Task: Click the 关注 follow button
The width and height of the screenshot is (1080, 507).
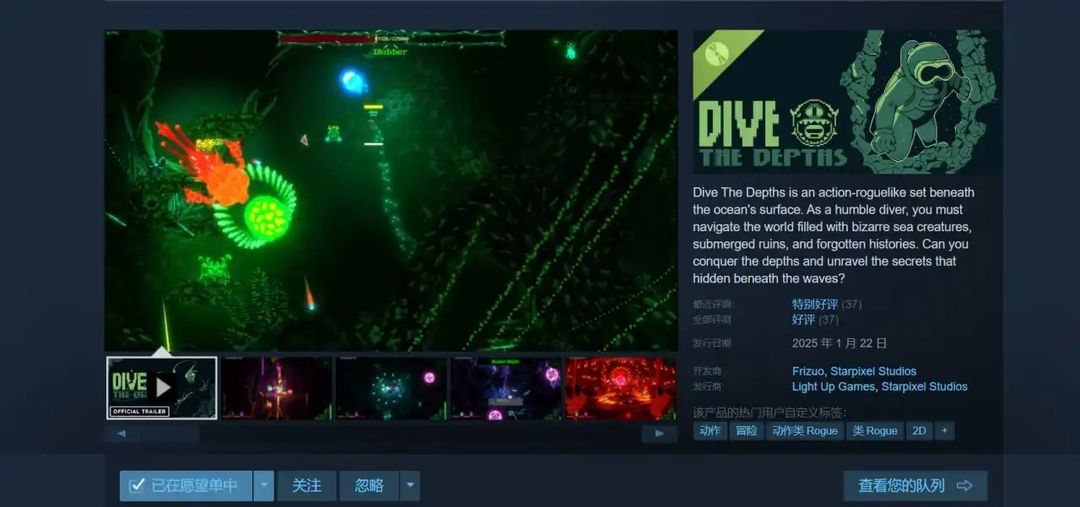Action: pyautogui.click(x=307, y=486)
